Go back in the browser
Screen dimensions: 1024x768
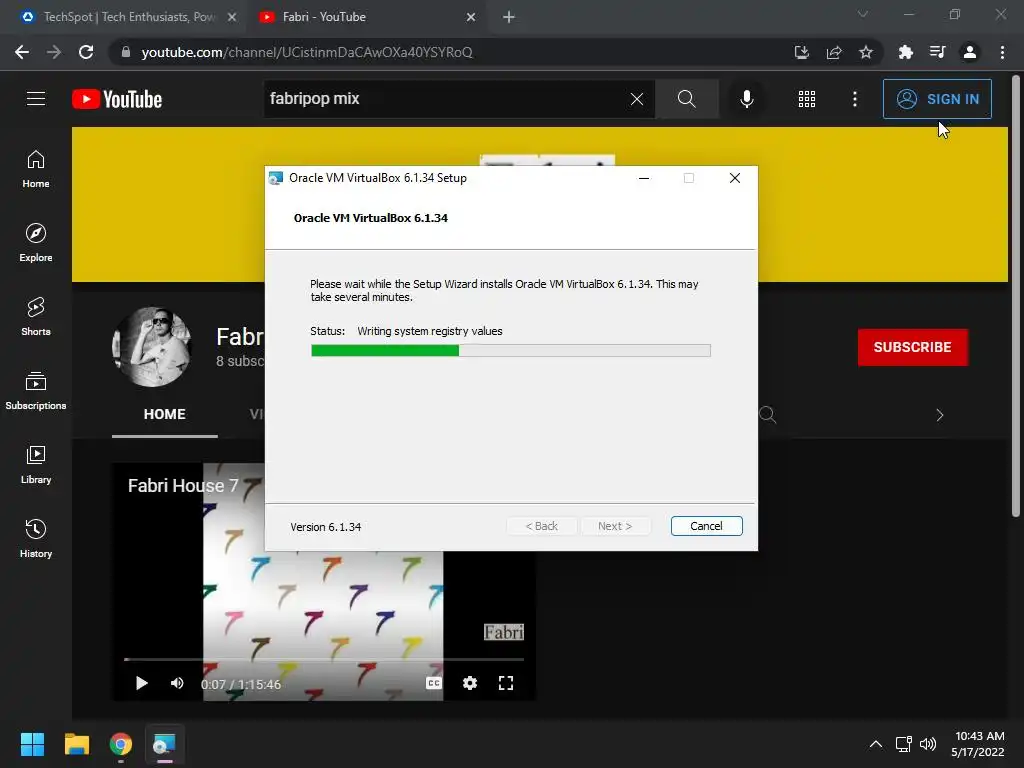tap(22, 52)
